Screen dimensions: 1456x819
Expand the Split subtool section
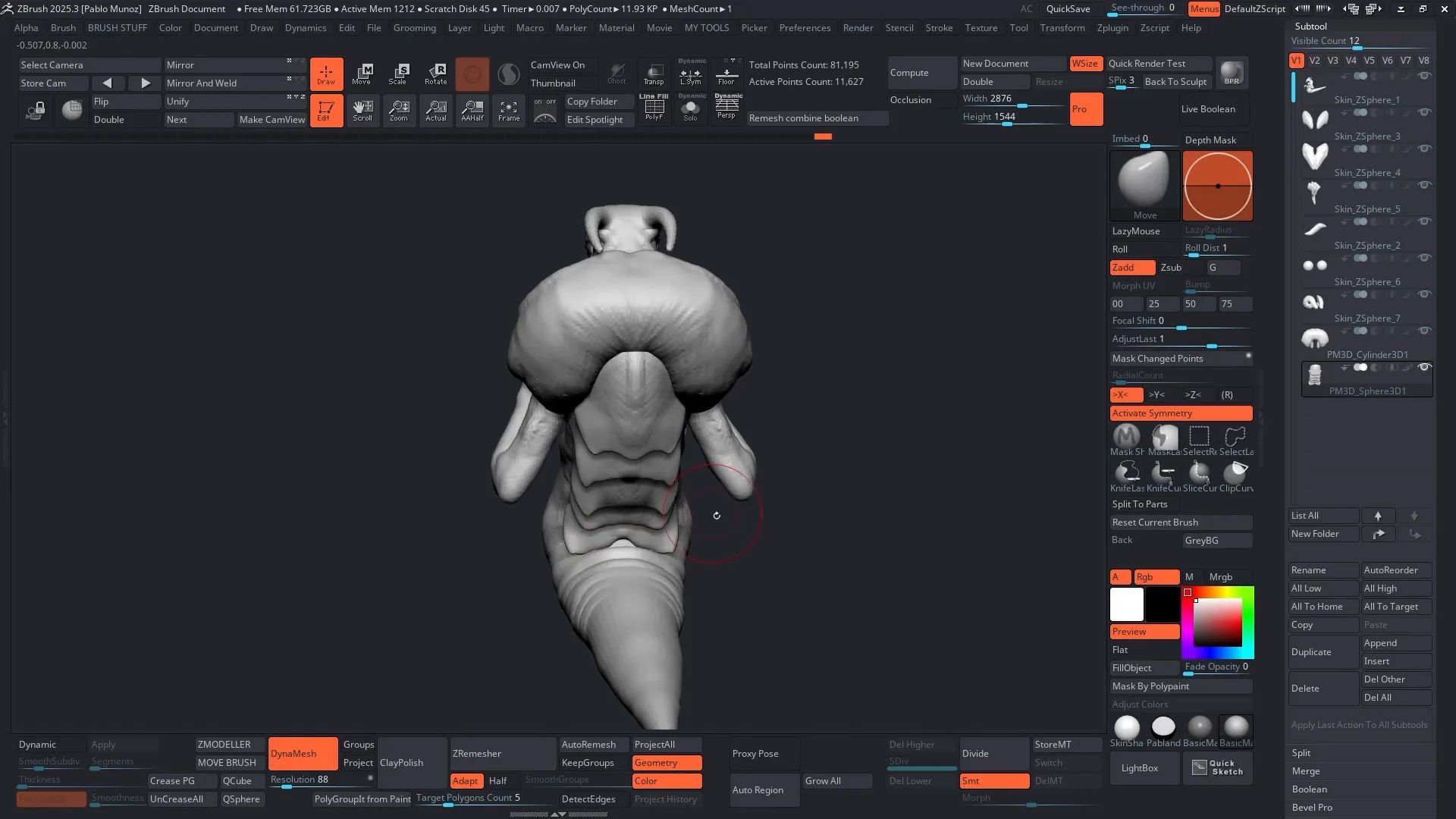pos(1301,753)
